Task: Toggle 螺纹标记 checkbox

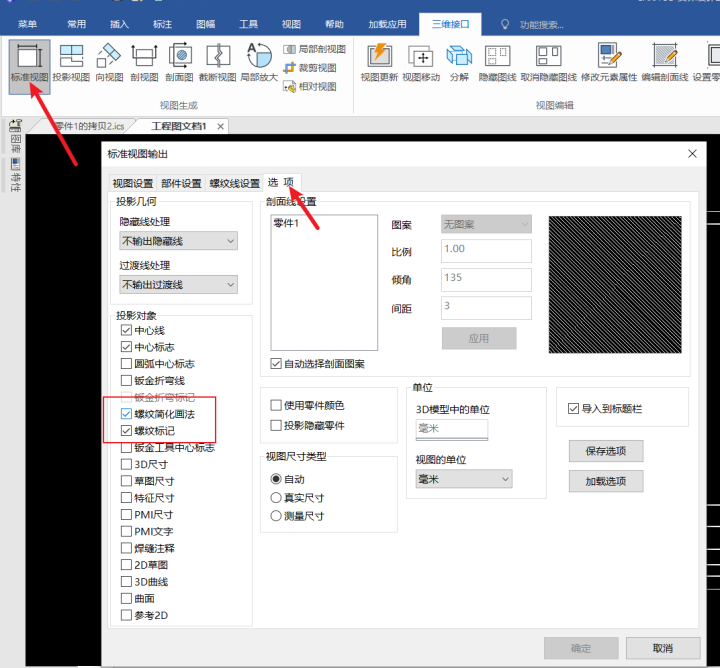Action: point(126,431)
